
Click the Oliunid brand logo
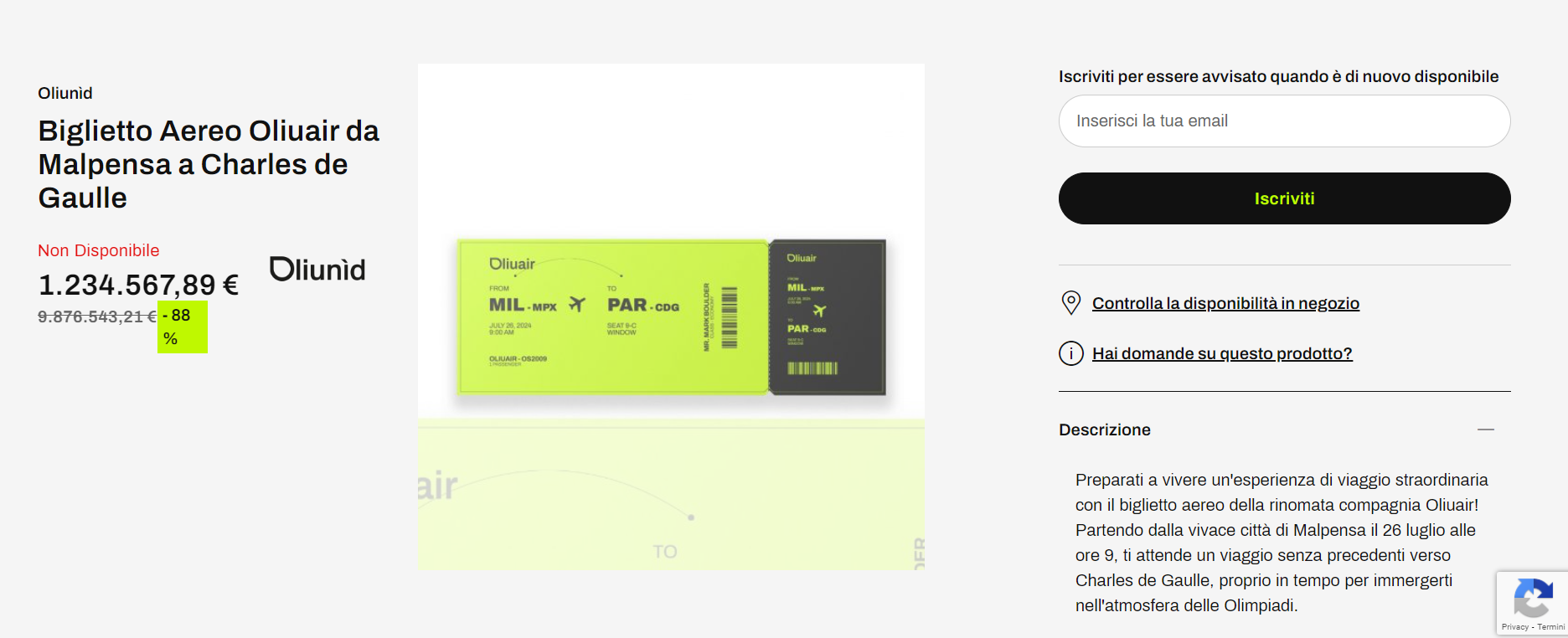[317, 270]
